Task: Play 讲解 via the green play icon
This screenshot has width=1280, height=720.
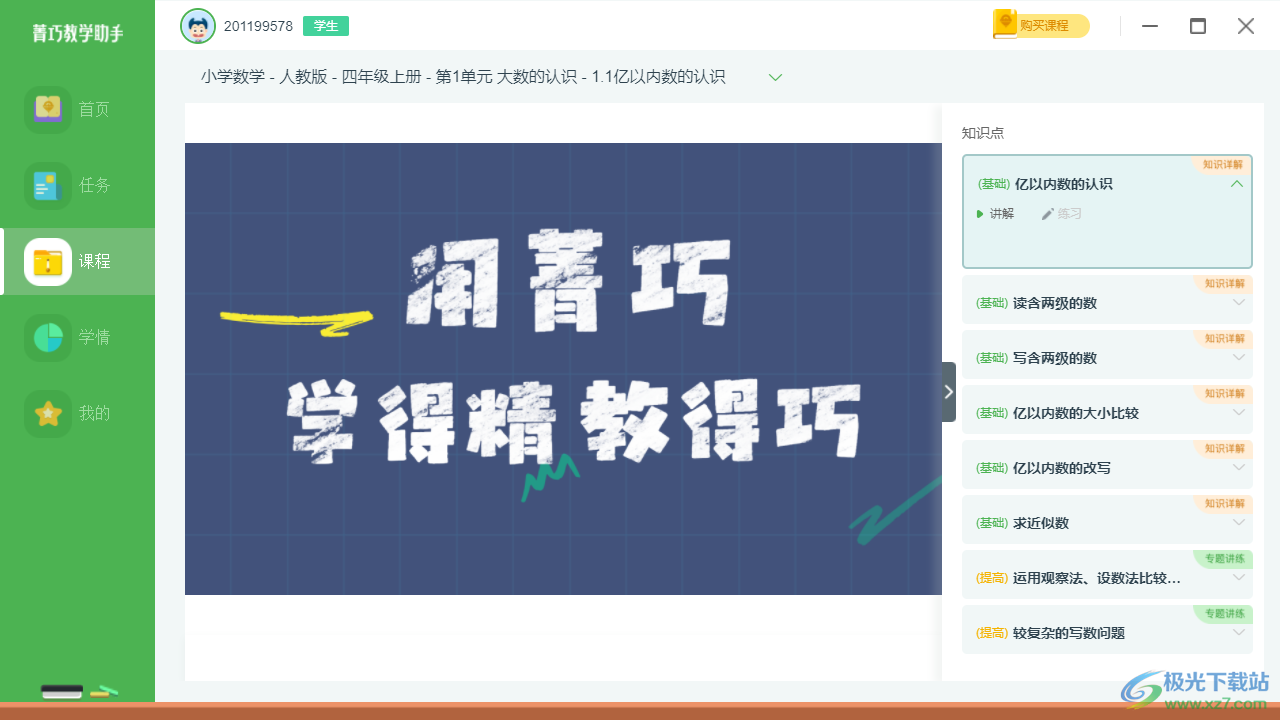Action: coord(981,213)
